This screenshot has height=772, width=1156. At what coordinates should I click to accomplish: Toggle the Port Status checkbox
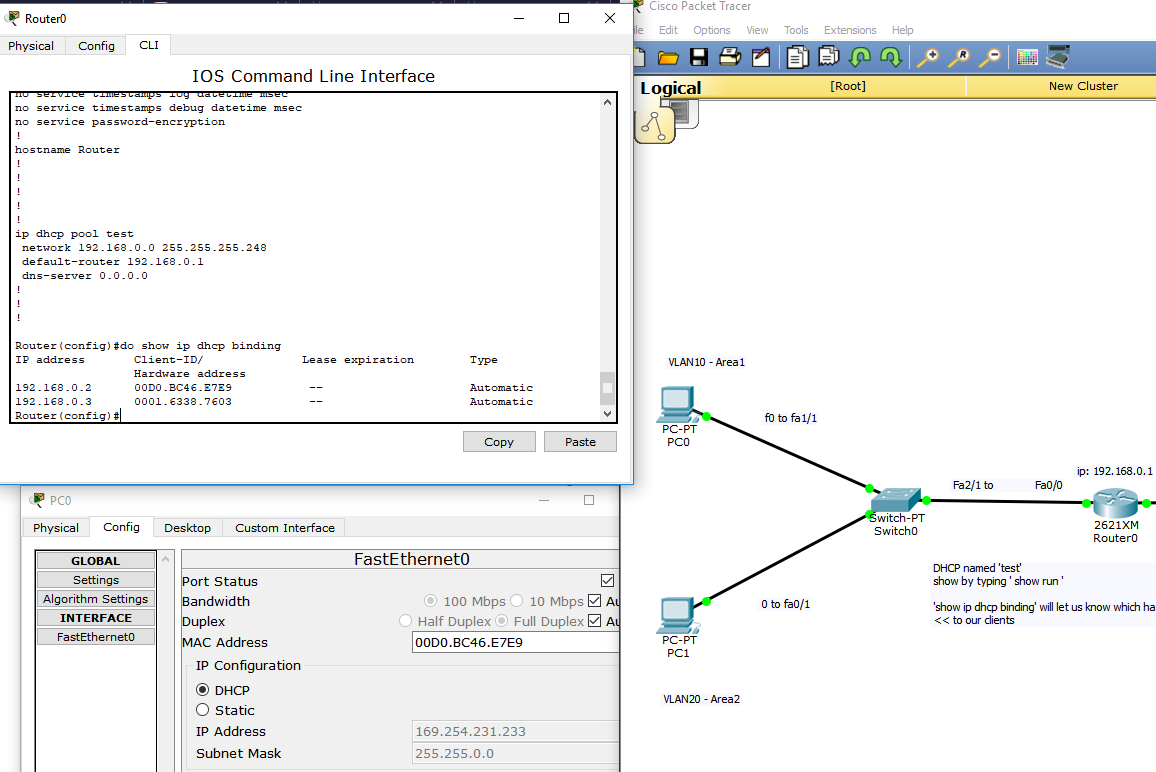click(607, 581)
